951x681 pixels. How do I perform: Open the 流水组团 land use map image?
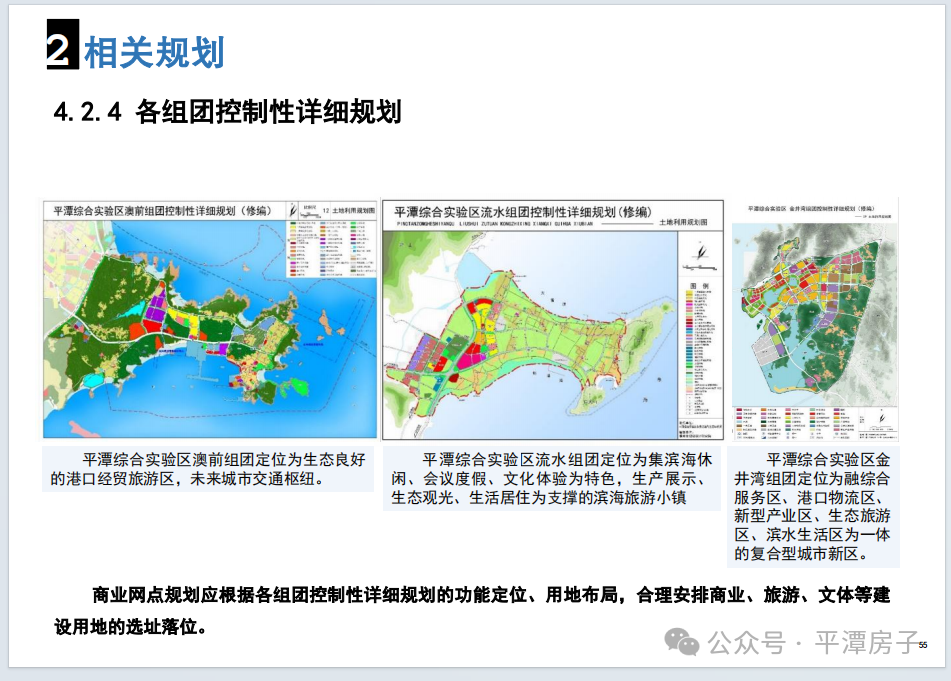click(x=553, y=320)
